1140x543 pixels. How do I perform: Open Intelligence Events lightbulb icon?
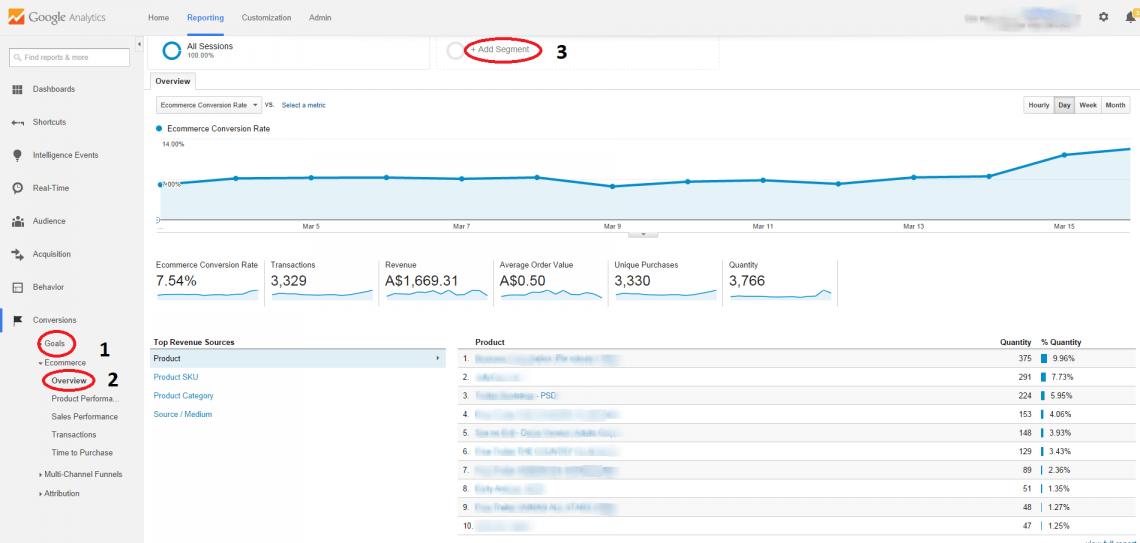pyautogui.click(x=17, y=155)
